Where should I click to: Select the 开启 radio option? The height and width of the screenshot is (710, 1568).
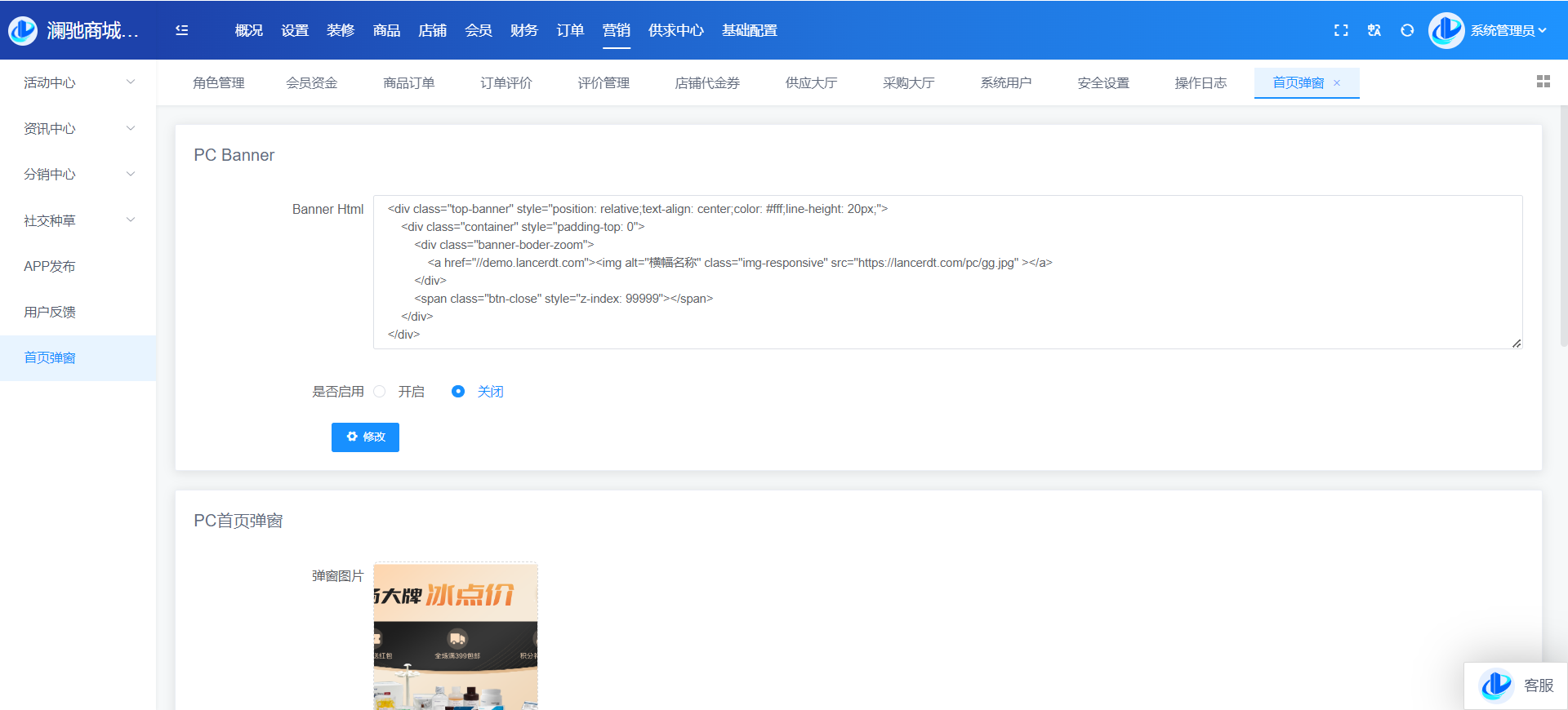380,392
